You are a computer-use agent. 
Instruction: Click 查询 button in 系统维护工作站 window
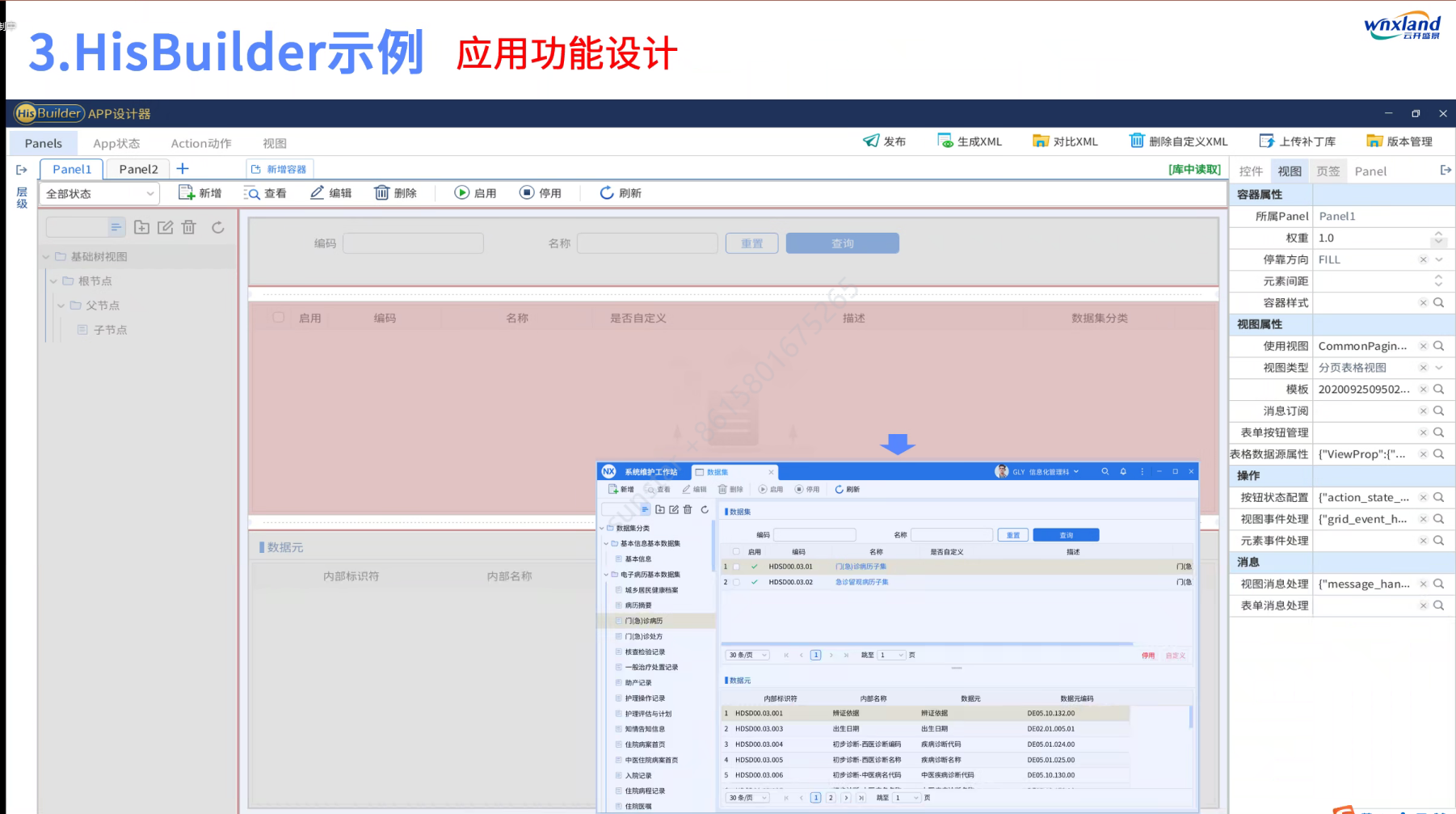coord(1067,535)
